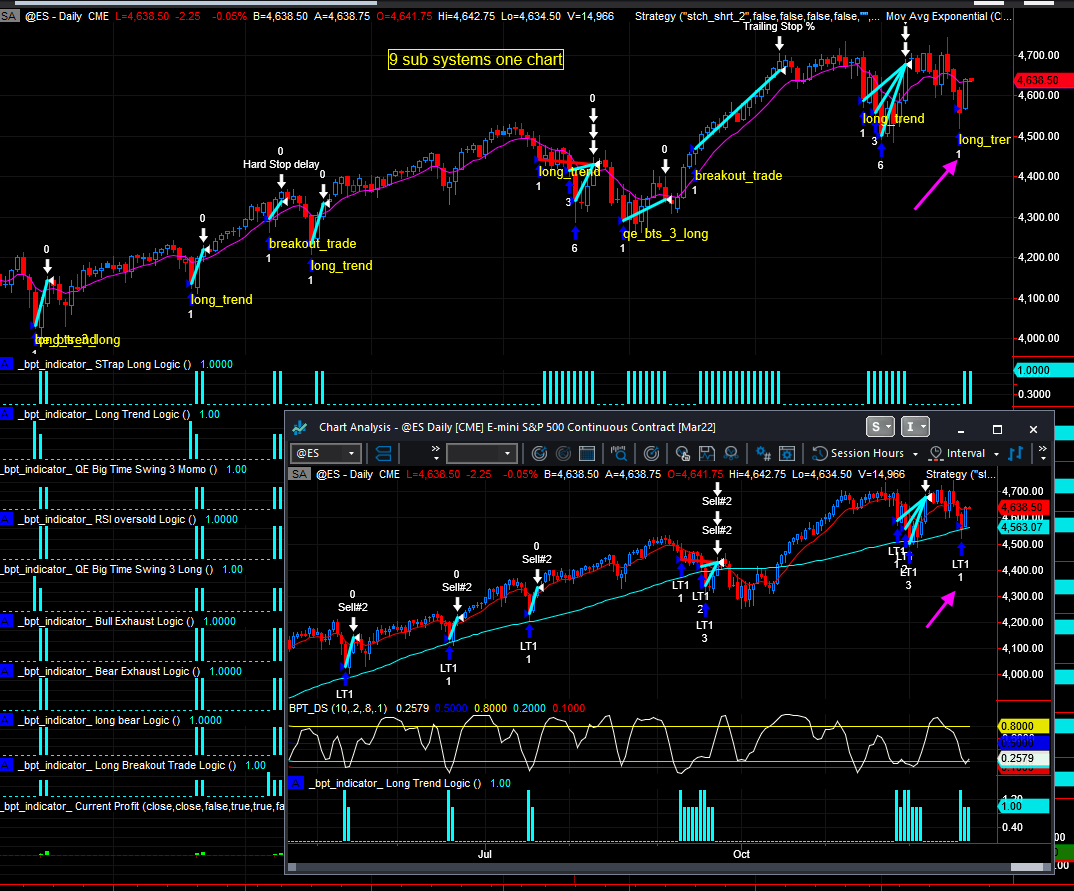Click the '9 sub systems one chart' text annotation
The image size is (1074, 891).
click(x=476, y=60)
